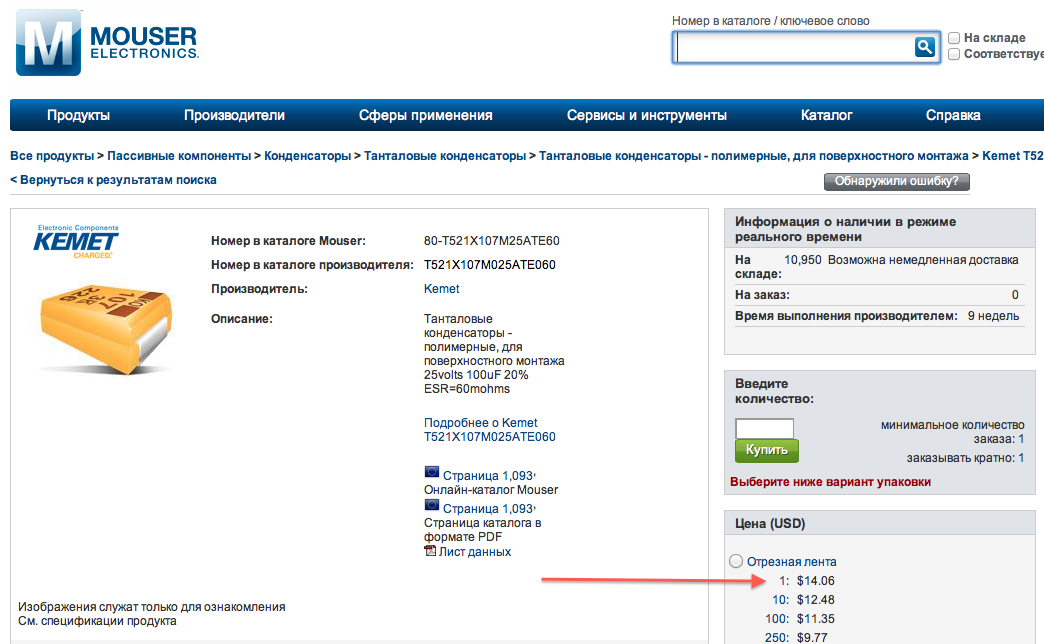This screenshot has height=644, width=1044.
Task: Open Страница 1,093 PDF catalog link
Action: pos(488,509)
